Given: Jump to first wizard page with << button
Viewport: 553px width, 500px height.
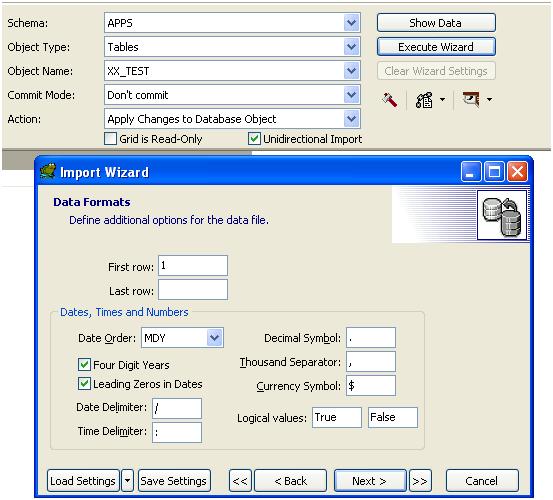Looking at the screenshot, I should (240, 481).
